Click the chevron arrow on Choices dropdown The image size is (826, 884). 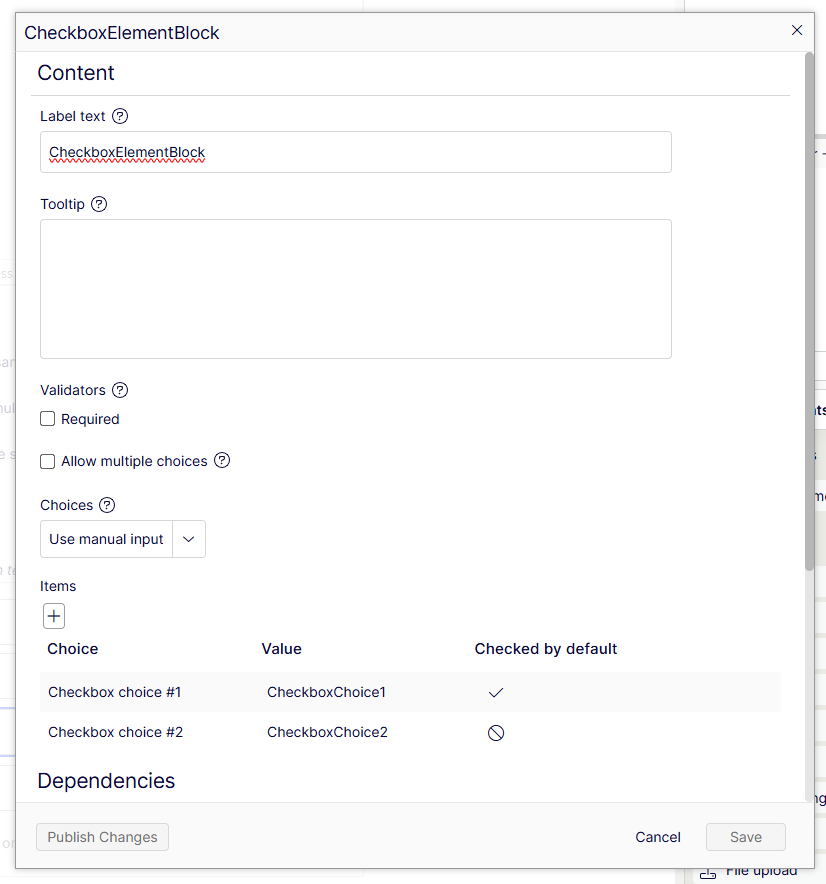189,539
